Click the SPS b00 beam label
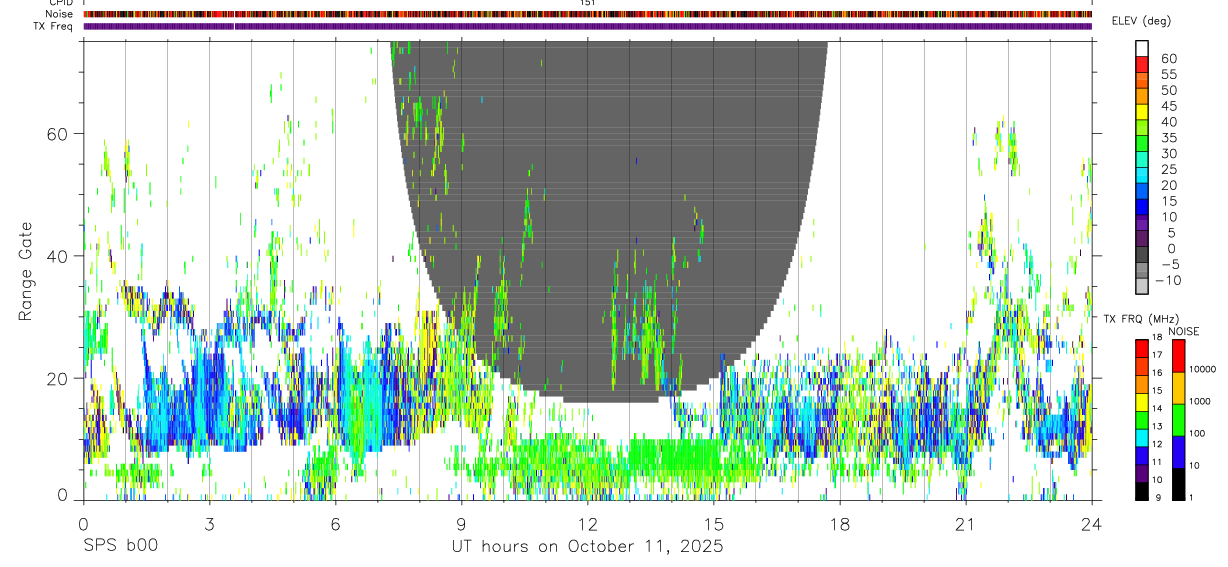The height and width of the screenshot is (567, 1228). [x=120, y=546]
